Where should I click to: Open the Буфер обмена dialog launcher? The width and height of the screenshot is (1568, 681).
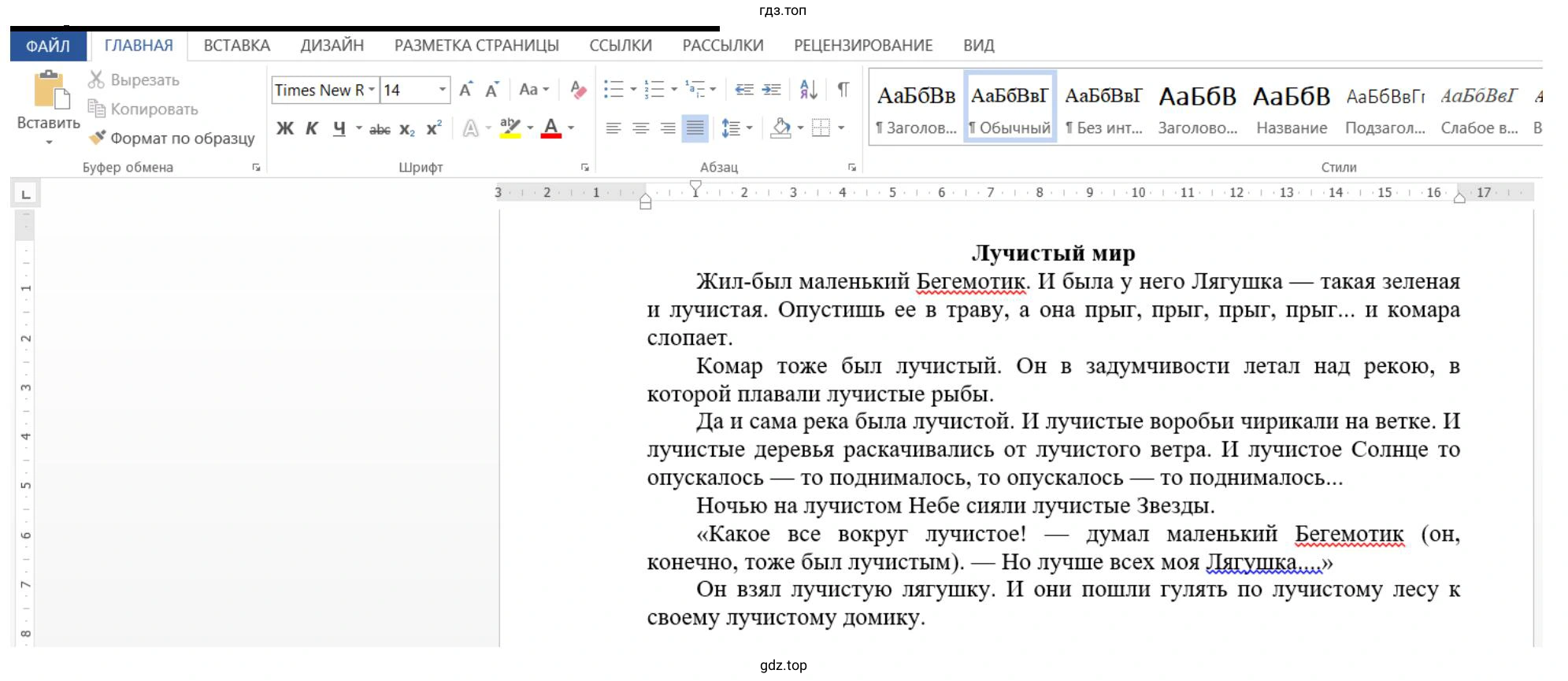[x=256, y=167]
